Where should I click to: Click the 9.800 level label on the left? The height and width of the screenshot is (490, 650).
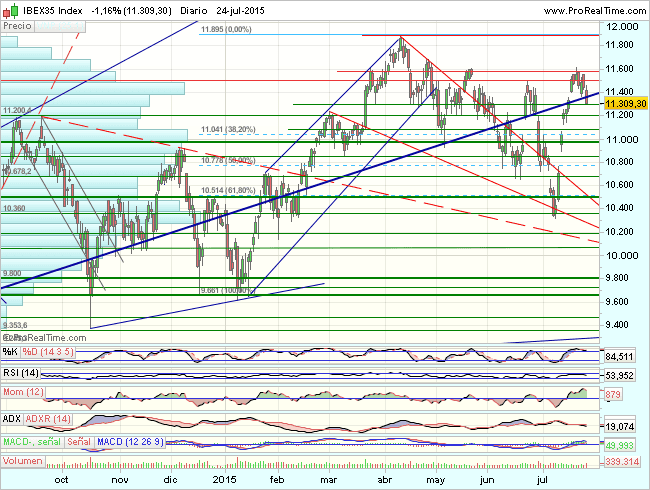(x=12, y=273)
